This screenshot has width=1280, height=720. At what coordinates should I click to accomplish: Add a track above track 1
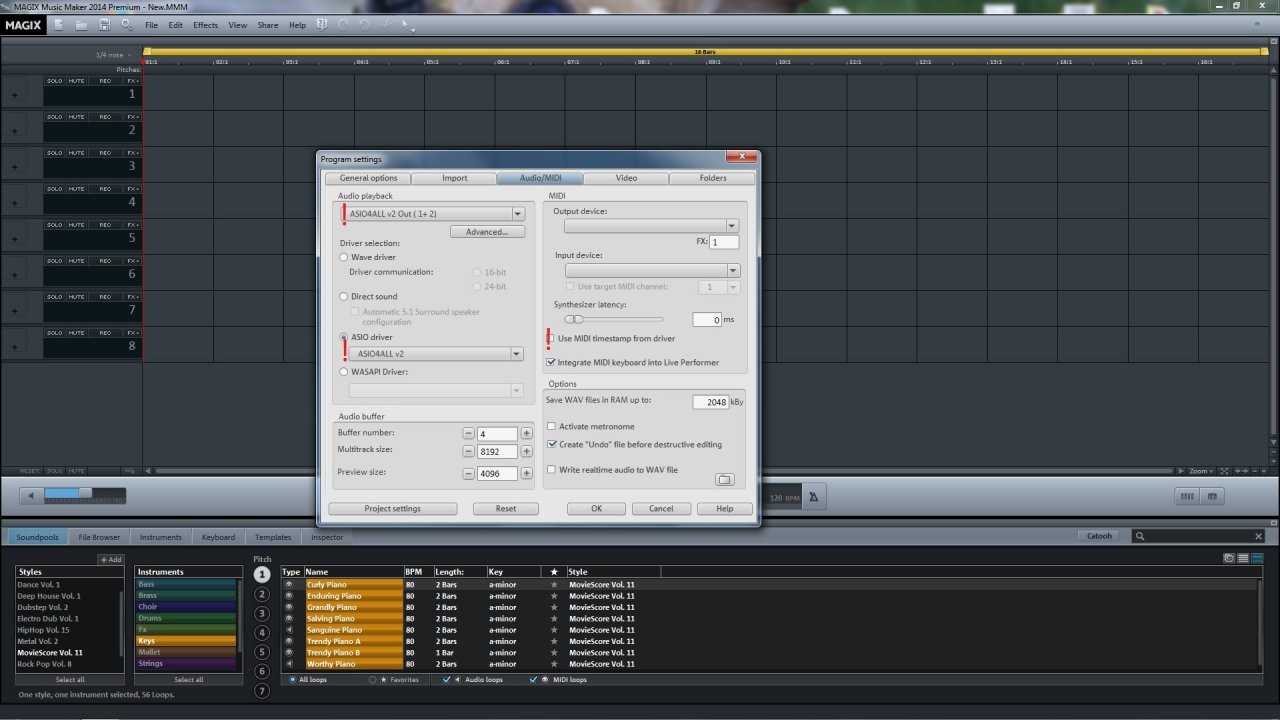(14, 96)
